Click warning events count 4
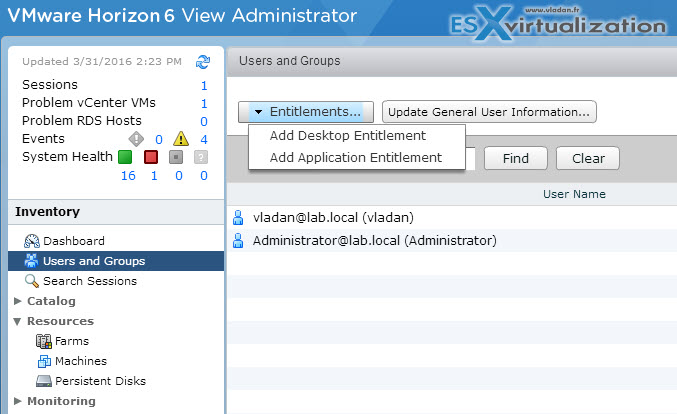Viewport: 677px width, 414px height. 204,139
